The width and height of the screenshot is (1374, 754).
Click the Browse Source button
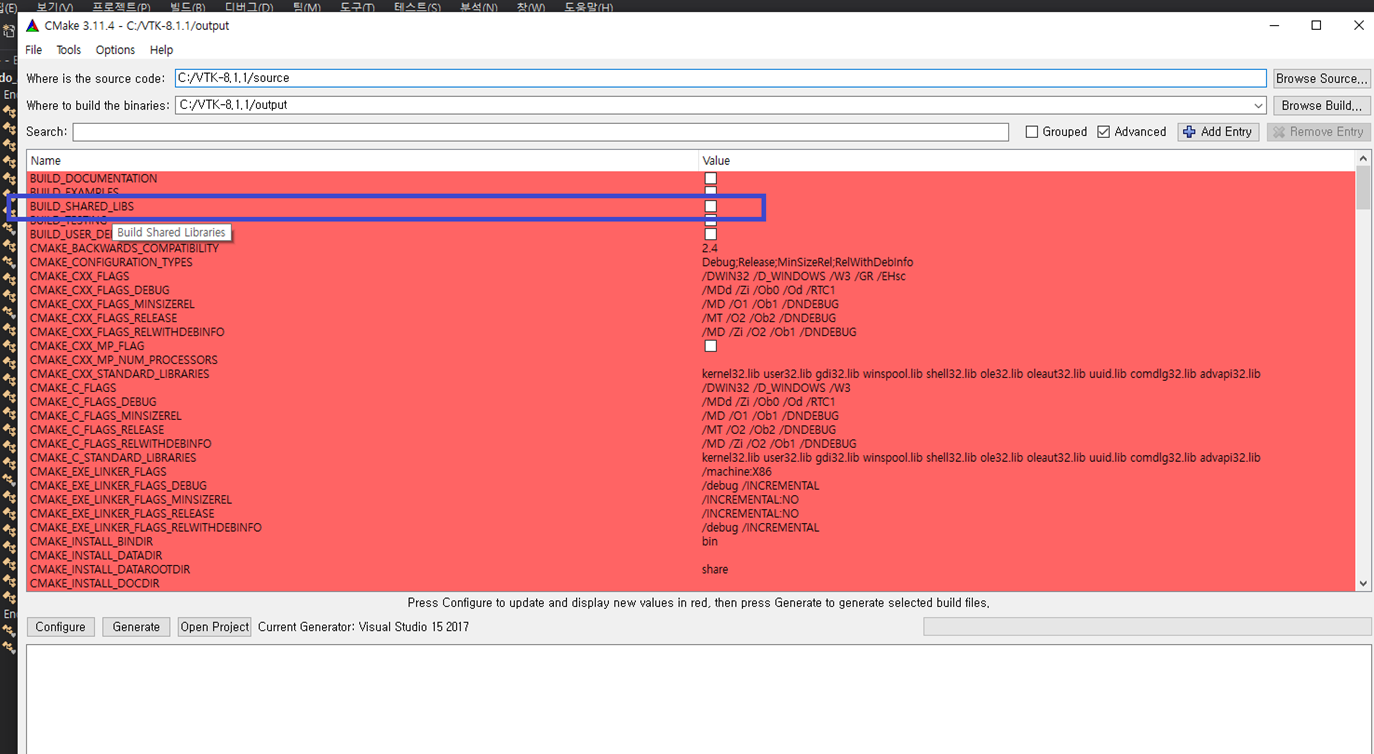(x=1321, y=78)
